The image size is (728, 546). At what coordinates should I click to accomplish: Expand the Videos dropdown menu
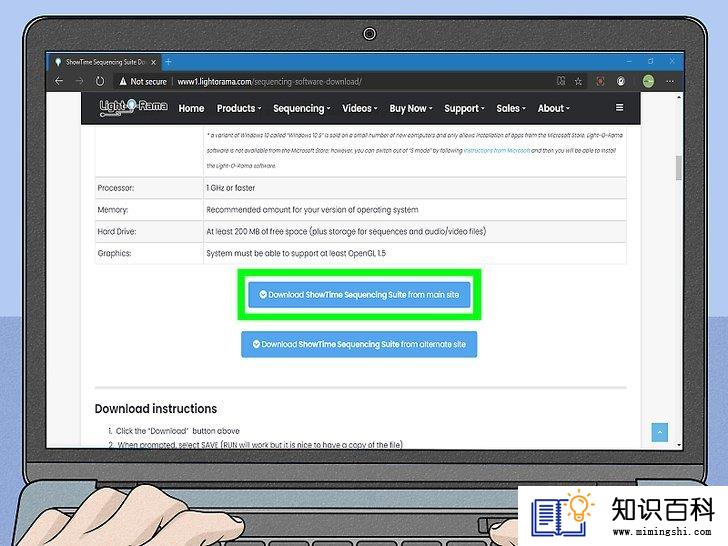(359, 108)
